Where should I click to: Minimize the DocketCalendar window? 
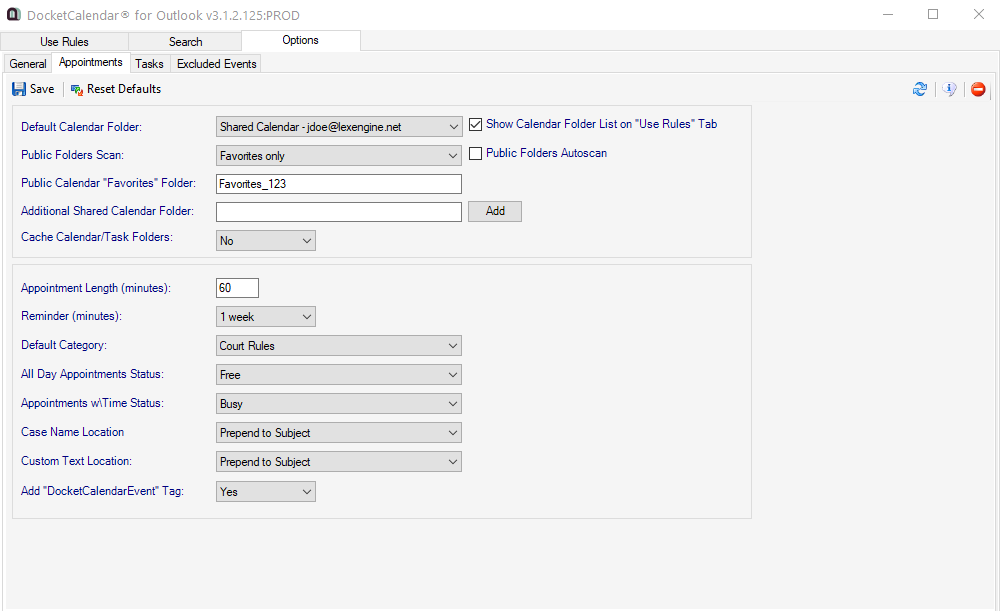(888, 15)
